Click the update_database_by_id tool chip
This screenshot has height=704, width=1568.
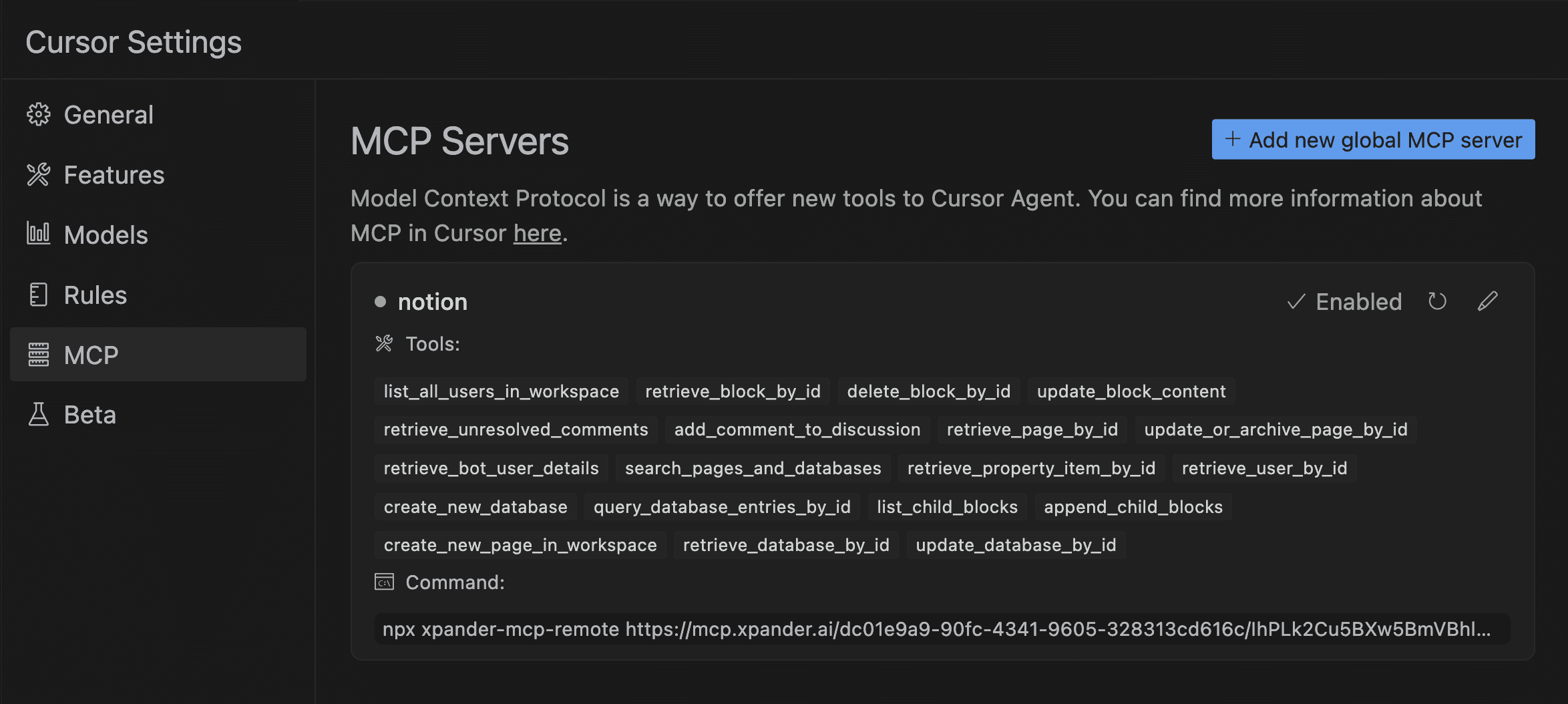coord(1016,545)
